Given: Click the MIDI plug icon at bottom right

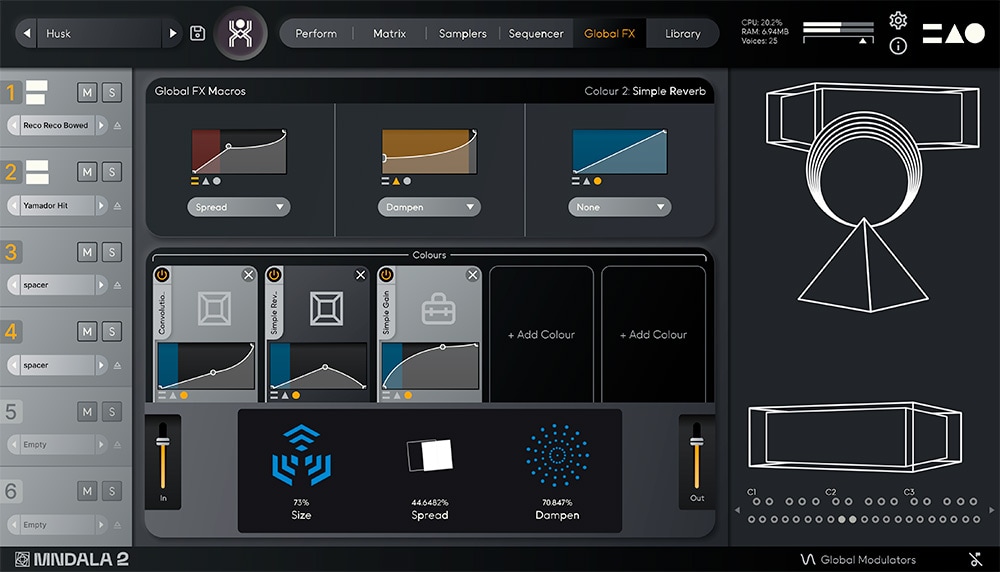Looking at the screenshot, I should pyautogui.click(x=976, y=559).
